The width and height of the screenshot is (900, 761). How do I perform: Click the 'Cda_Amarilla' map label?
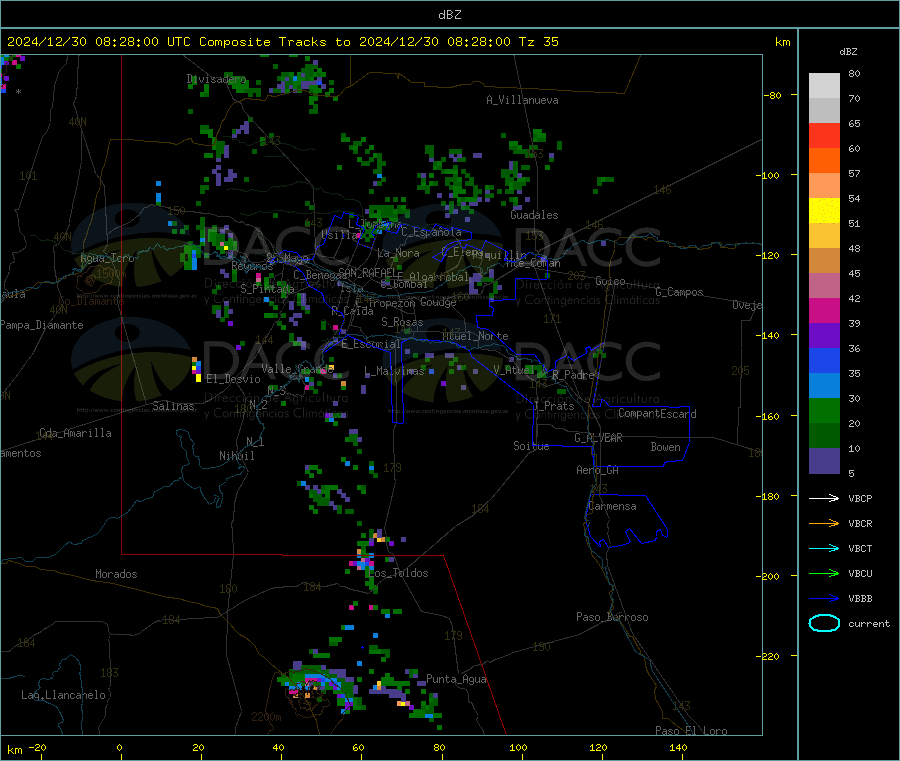point(75,433)
